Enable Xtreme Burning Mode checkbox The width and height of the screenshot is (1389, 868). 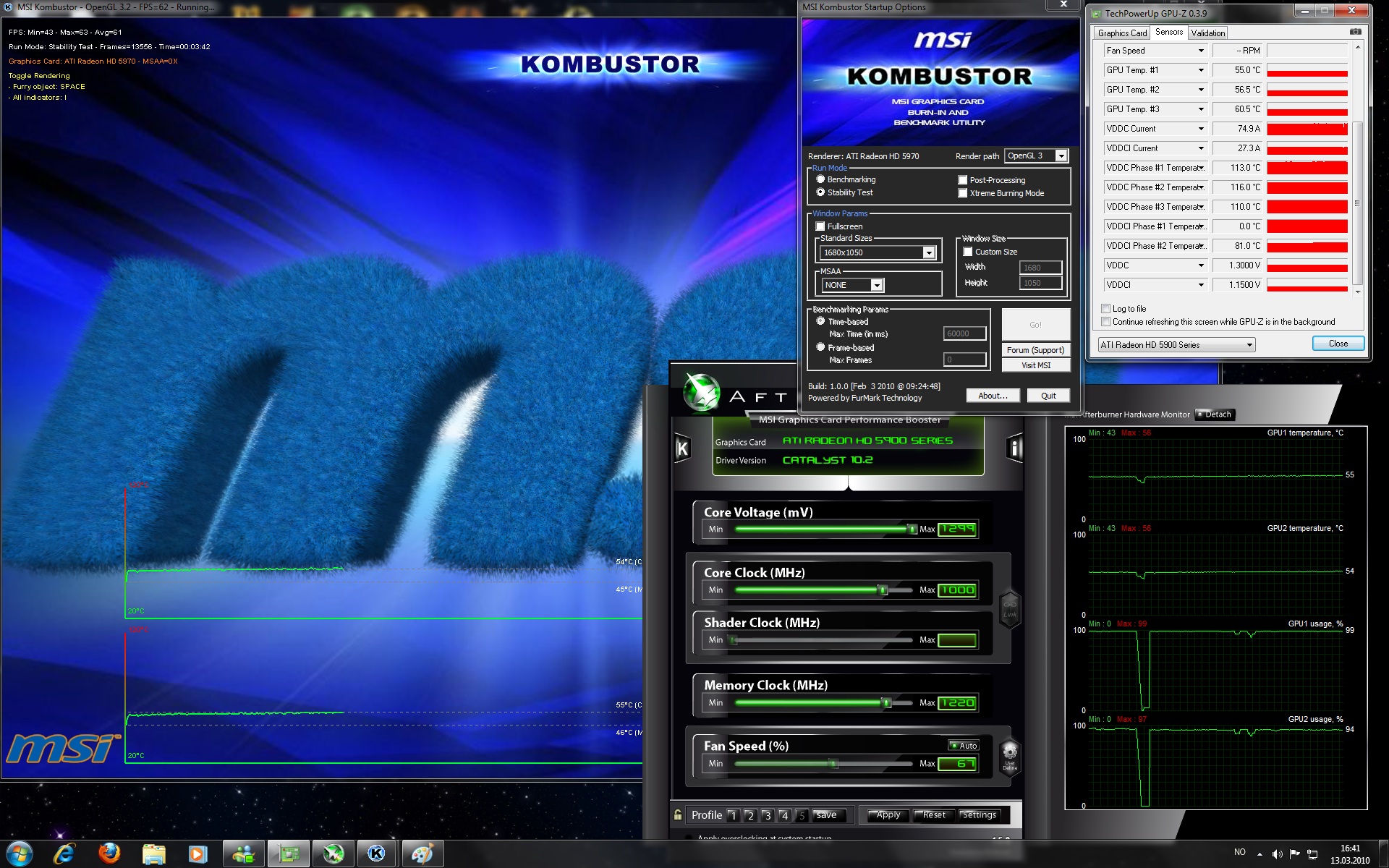963,193
